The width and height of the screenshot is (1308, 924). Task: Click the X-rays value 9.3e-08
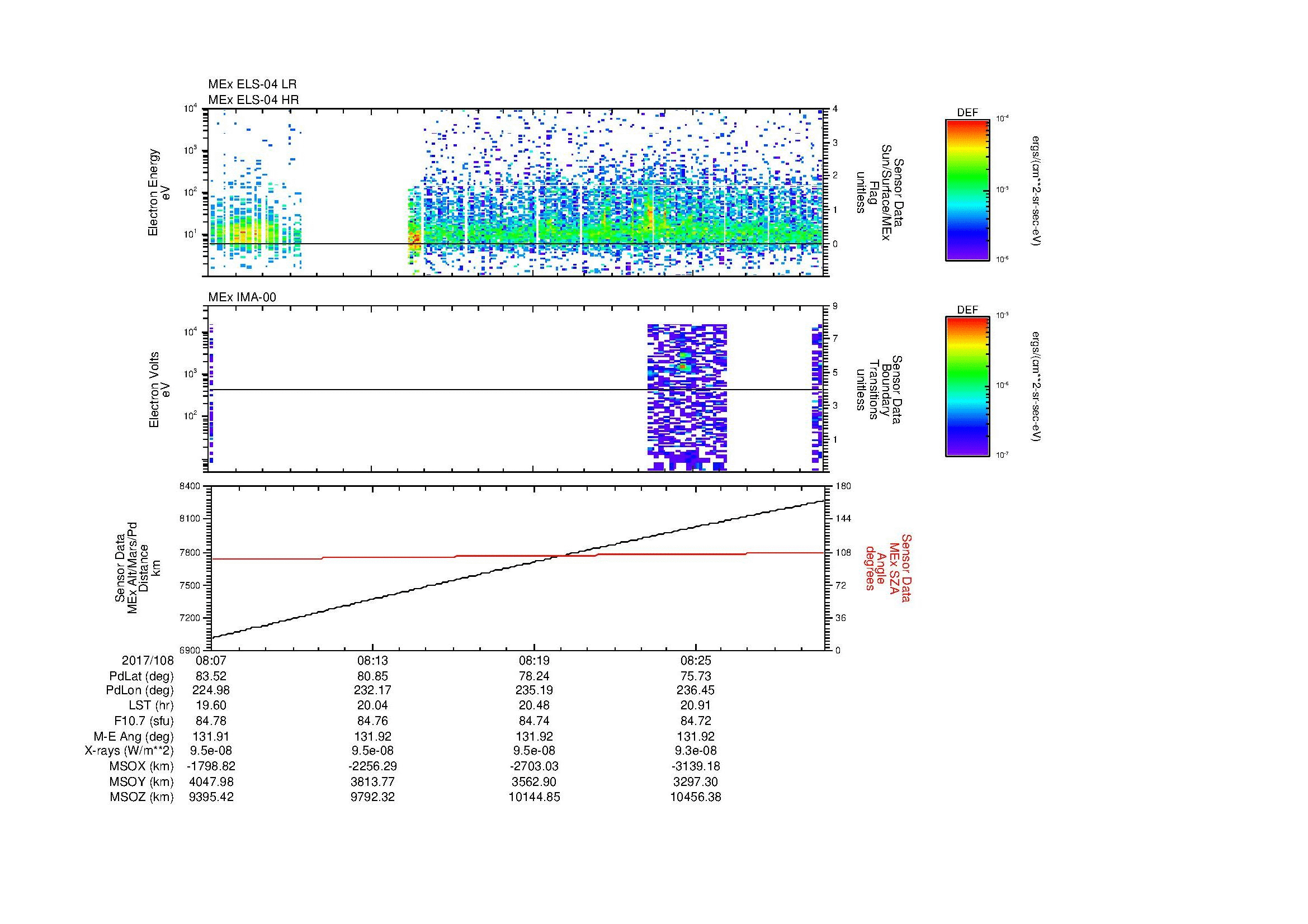coord(696,751)
